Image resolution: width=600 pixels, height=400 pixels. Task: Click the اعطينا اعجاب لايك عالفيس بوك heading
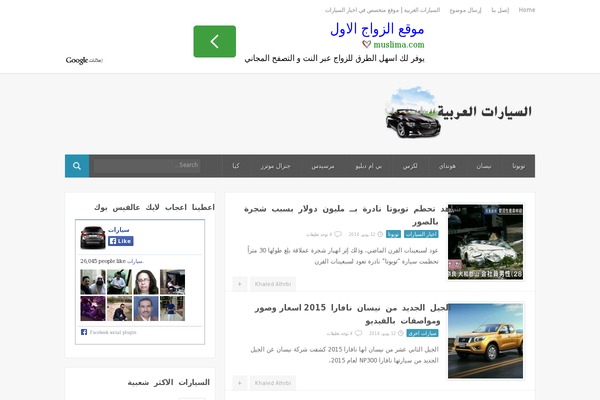click(155, 207)
